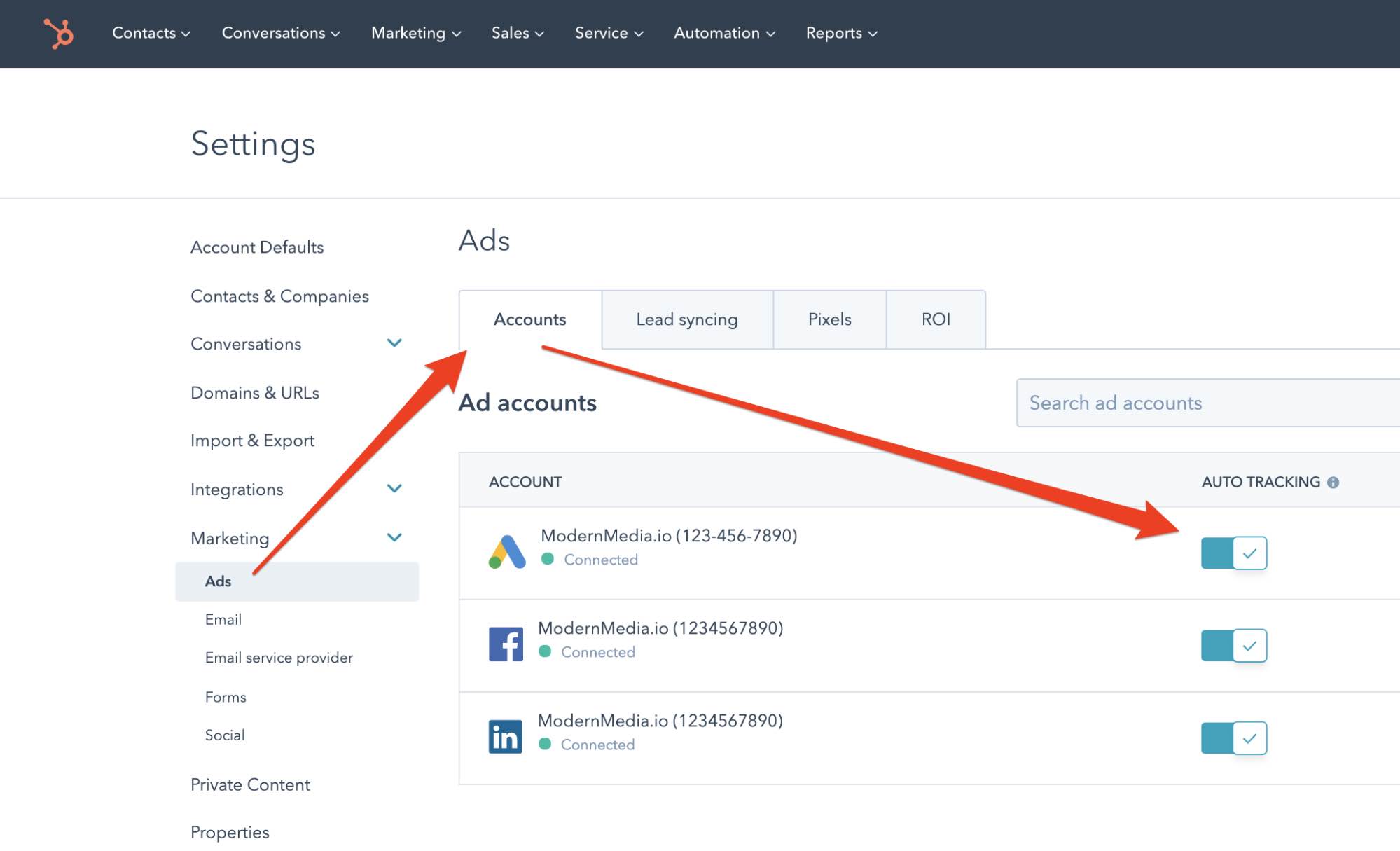1400x851 pixels.
Task: Switch to the Pixels tab
Action: [x=829, y=318]
